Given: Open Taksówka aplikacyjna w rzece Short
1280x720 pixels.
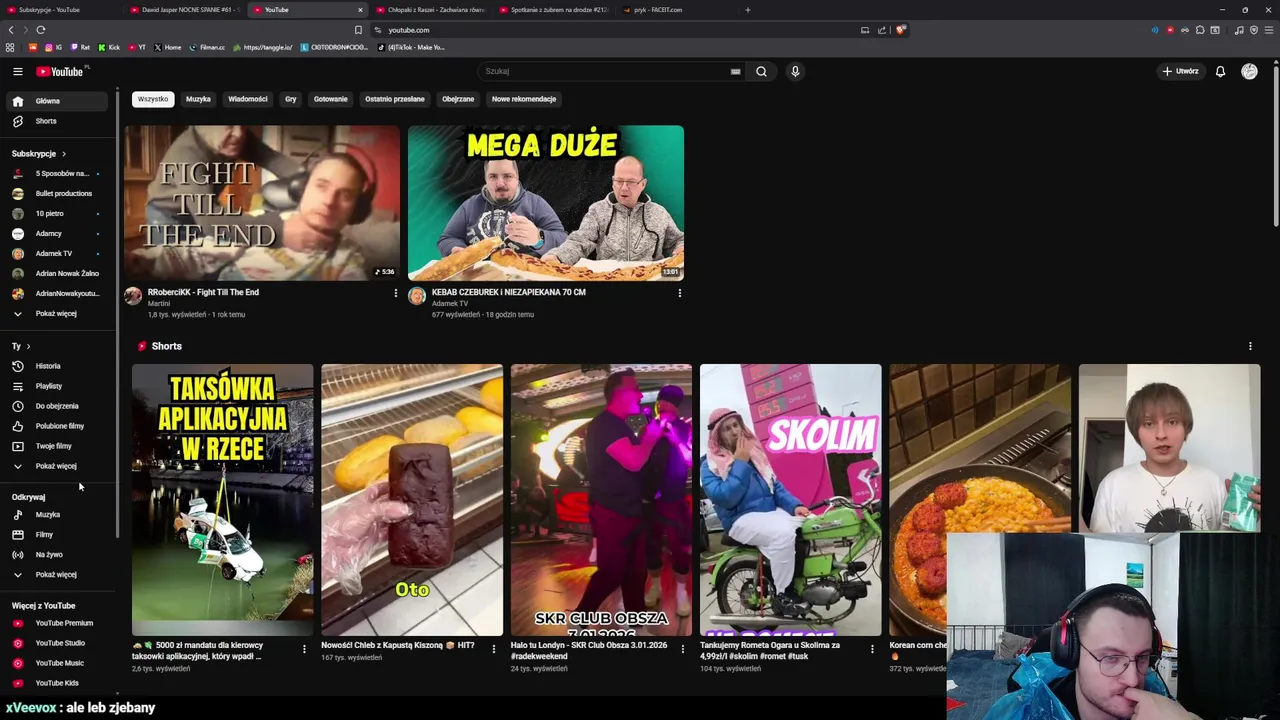Looking at the screenshot, I should pyautogui.click(x=222, y=500).
